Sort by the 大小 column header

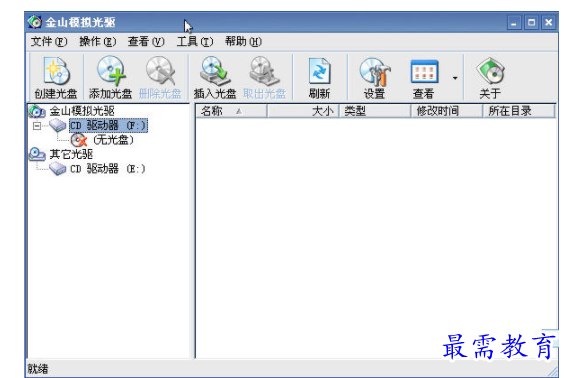(303, 111)
